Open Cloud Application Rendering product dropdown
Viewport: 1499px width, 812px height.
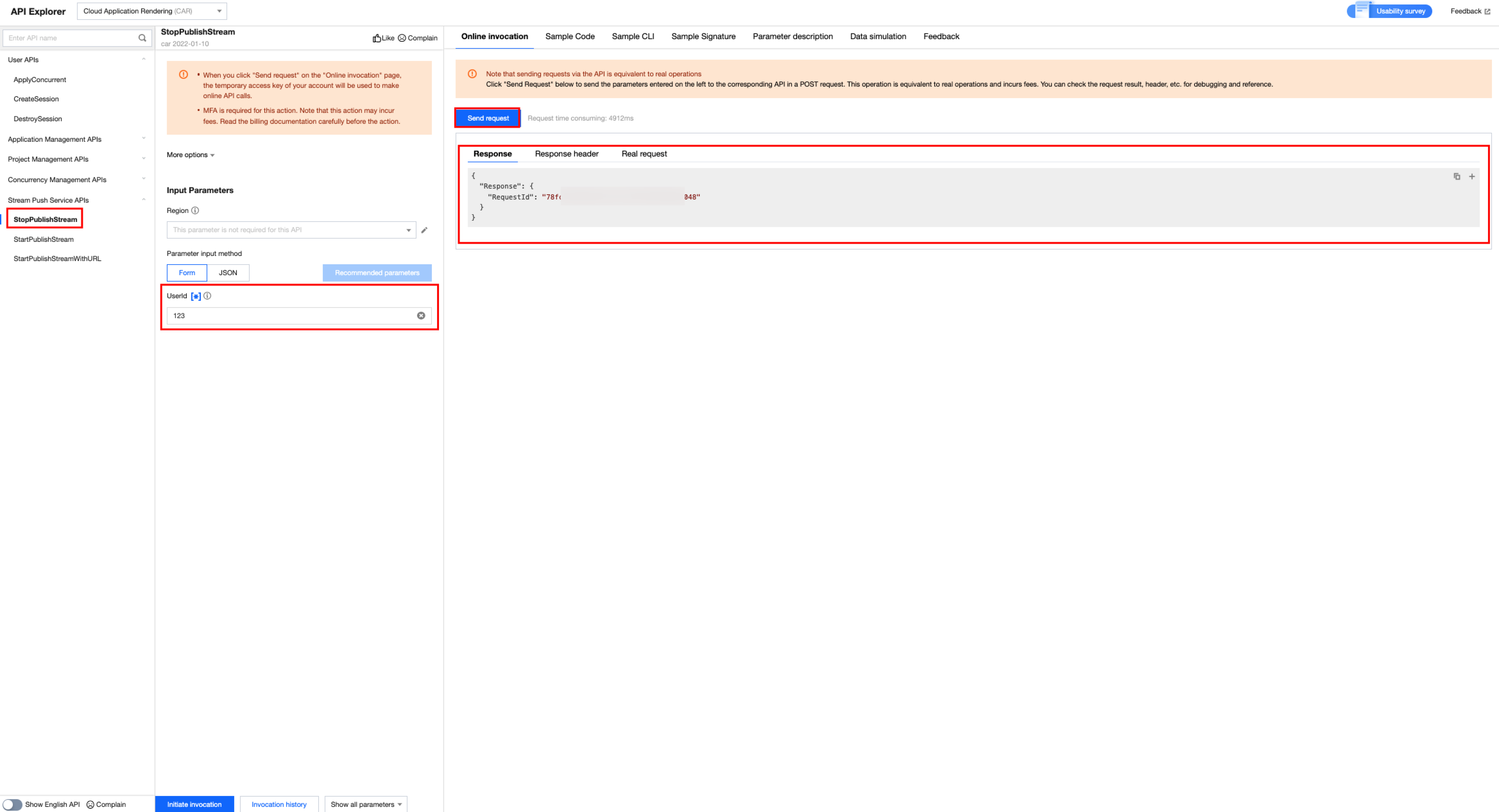(151, 11)
